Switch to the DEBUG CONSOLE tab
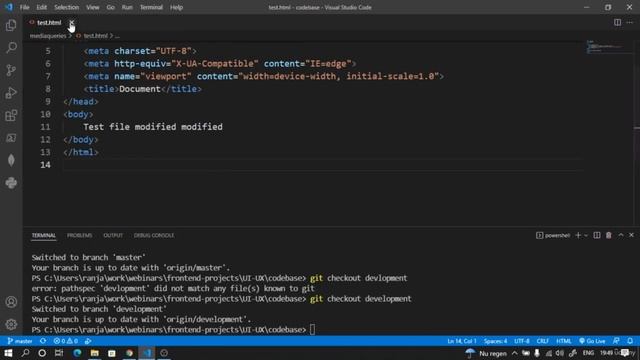The image size is (640, 360). [x=154, y=236]
